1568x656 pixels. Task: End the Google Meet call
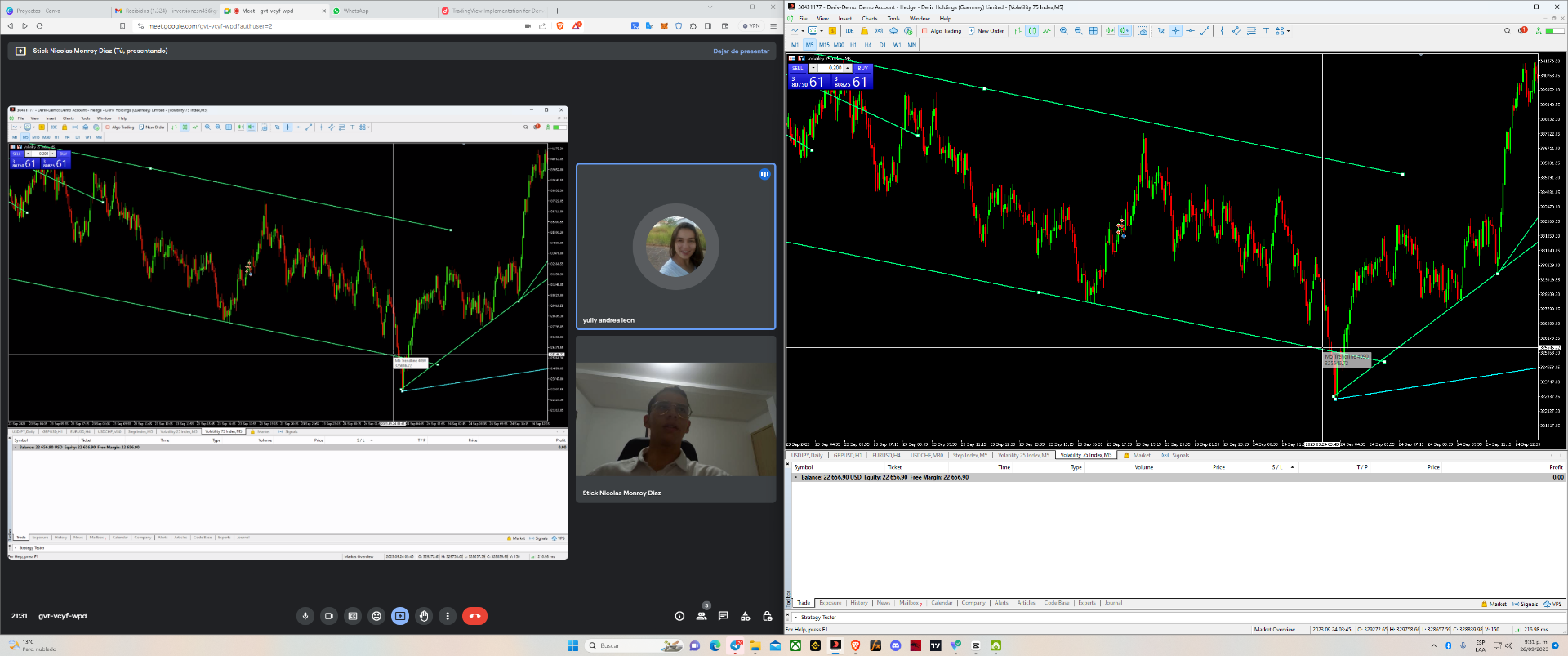[474, 616]
